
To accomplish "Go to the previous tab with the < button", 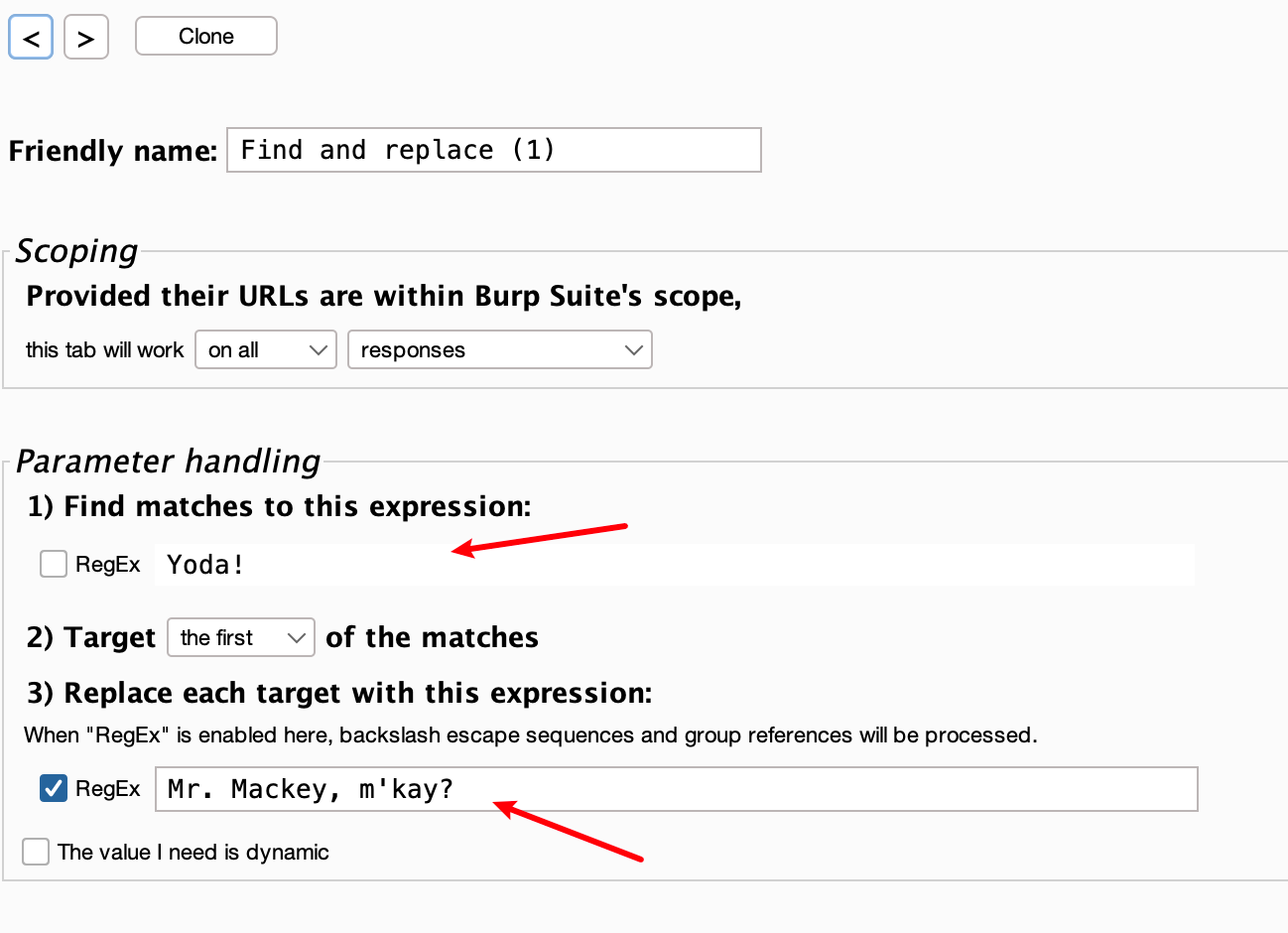I will (31, 38).
